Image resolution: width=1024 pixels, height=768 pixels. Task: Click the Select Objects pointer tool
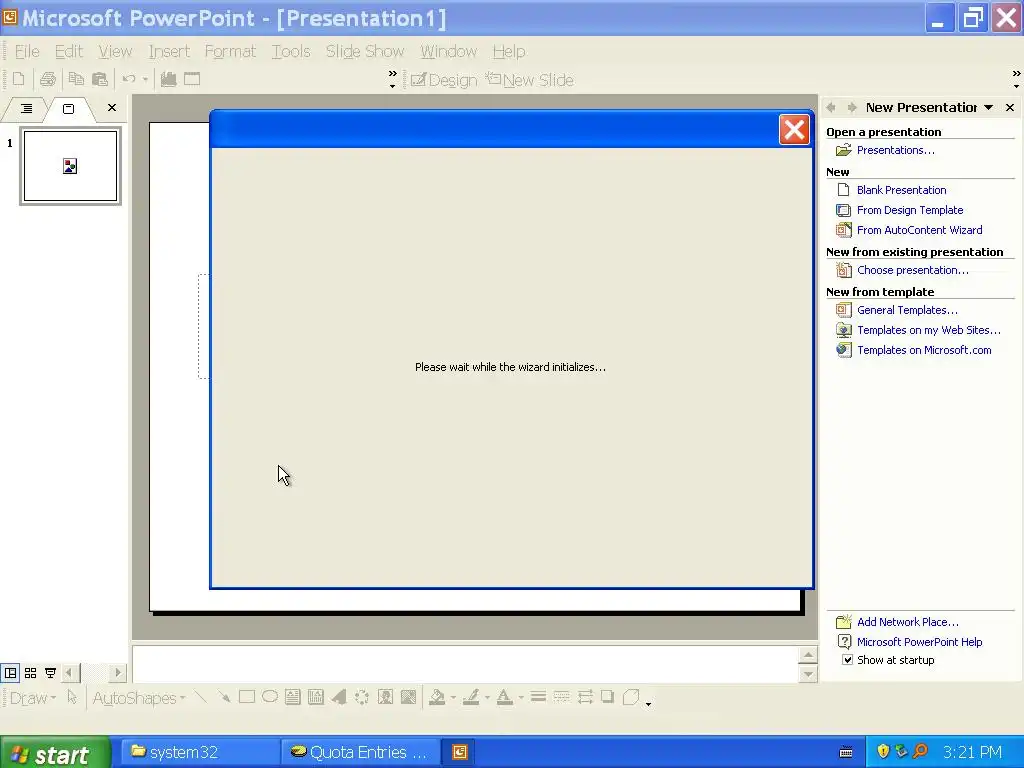(x=72, y=697)
